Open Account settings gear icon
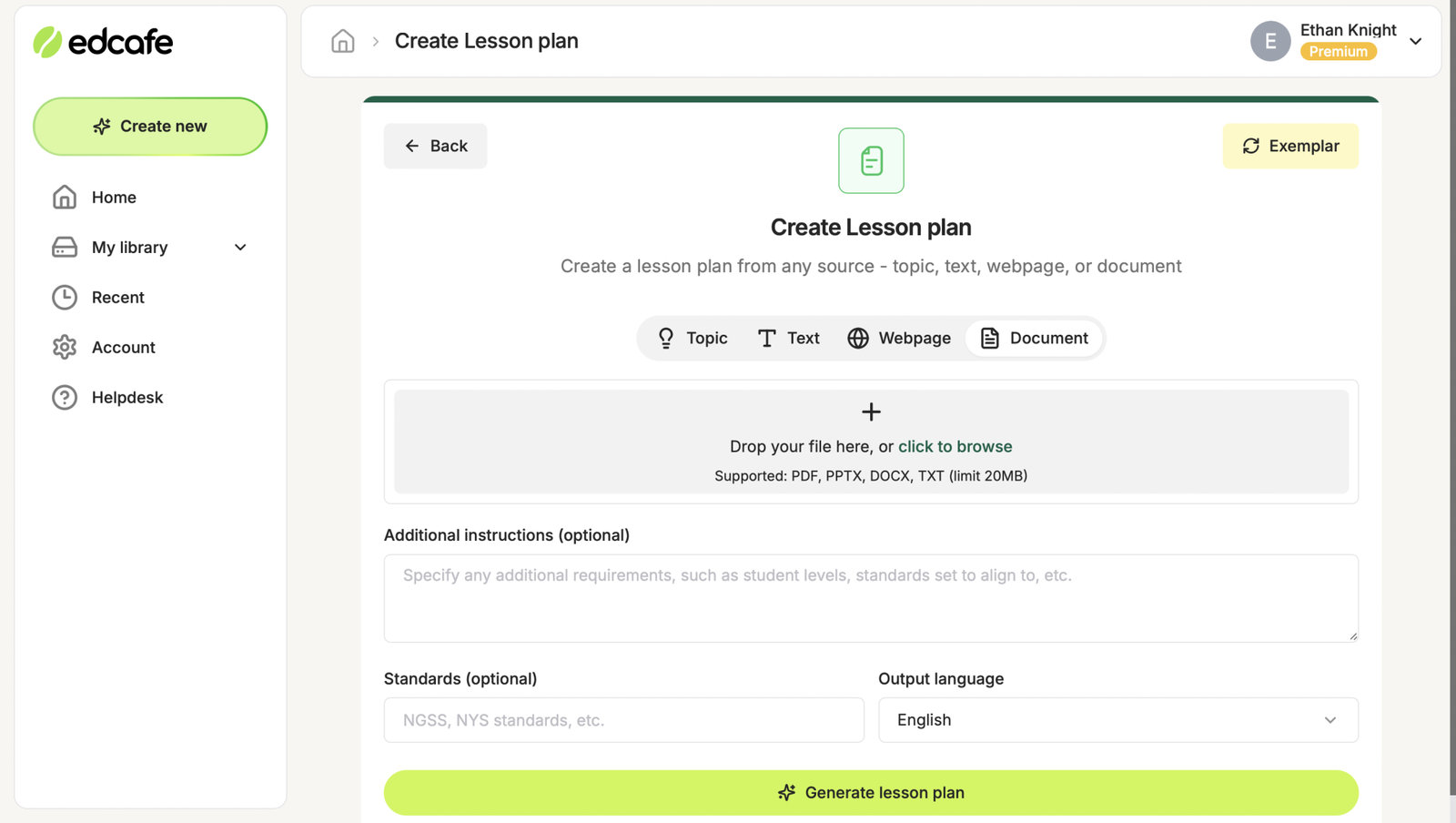 pyautogui.click(x=64, y=347)
